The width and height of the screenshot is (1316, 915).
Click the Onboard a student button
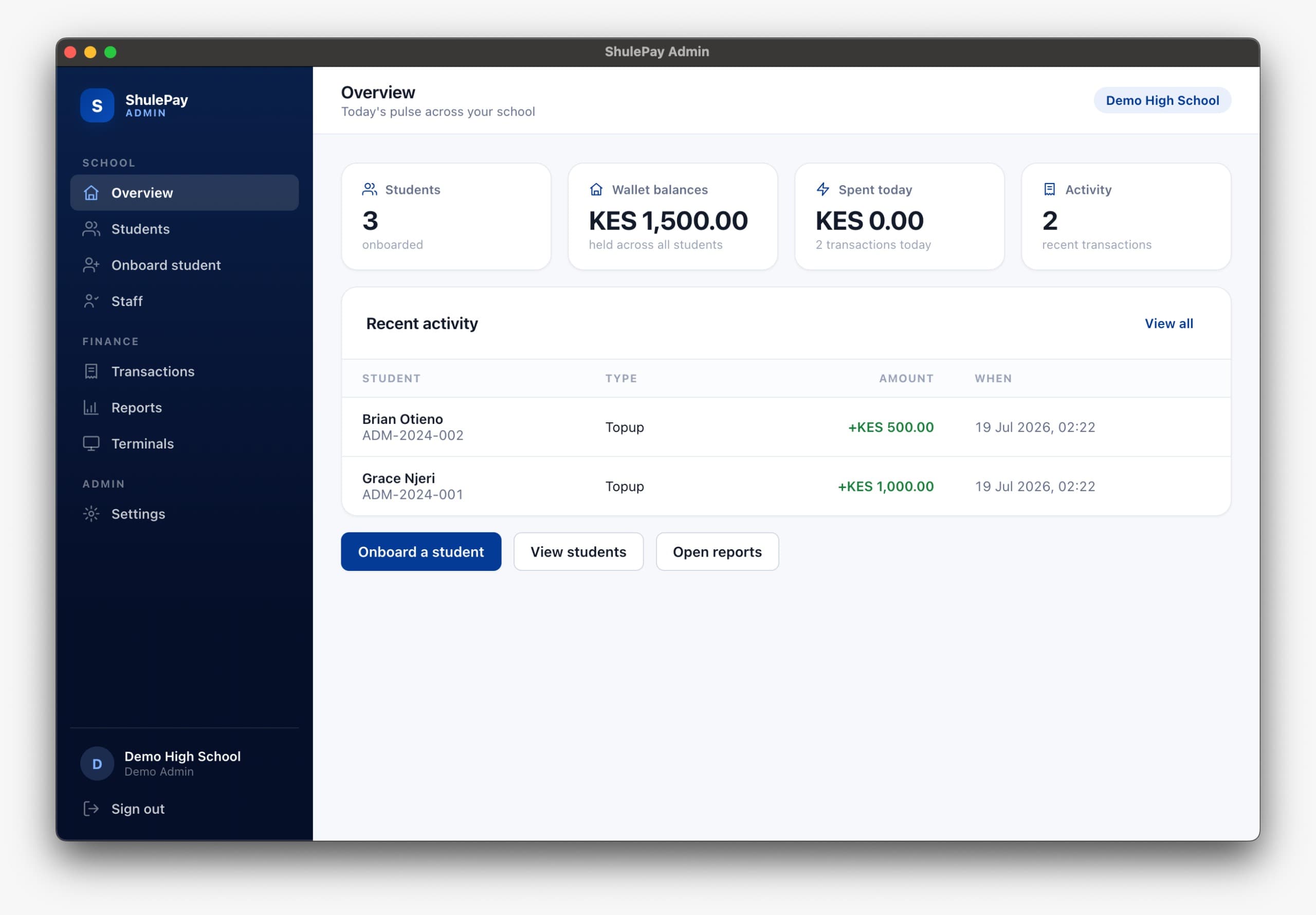point(421,551)
